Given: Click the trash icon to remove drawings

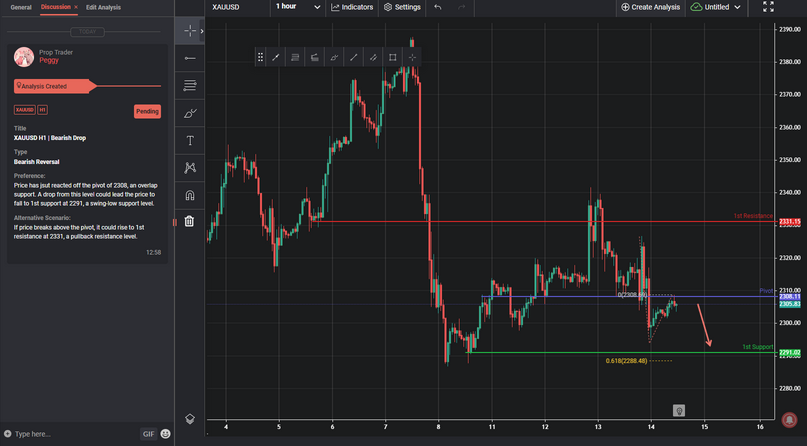Looking at the screenshot, I should tap(189, 221).
